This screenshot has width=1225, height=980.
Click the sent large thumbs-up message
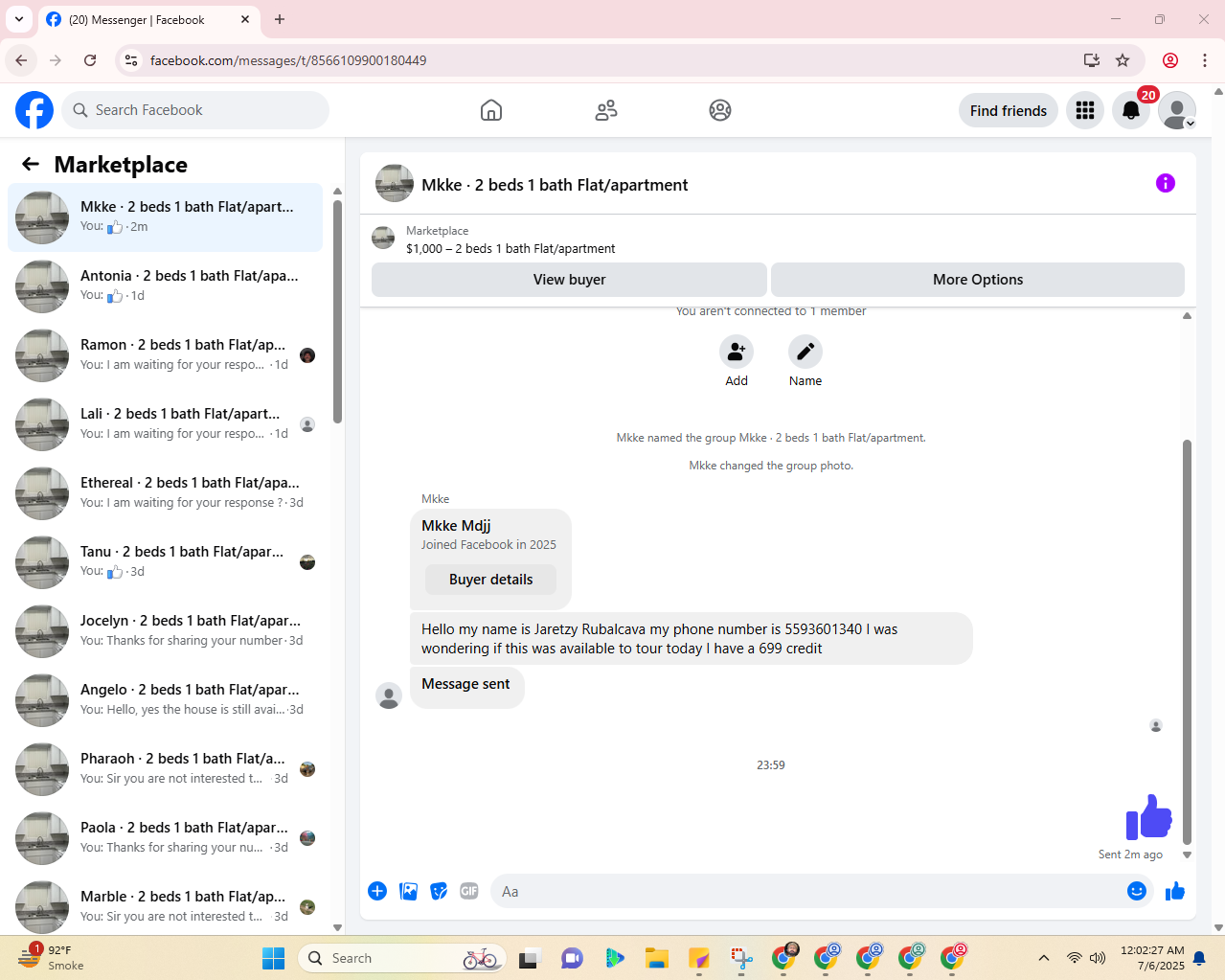coord(1148,818)
